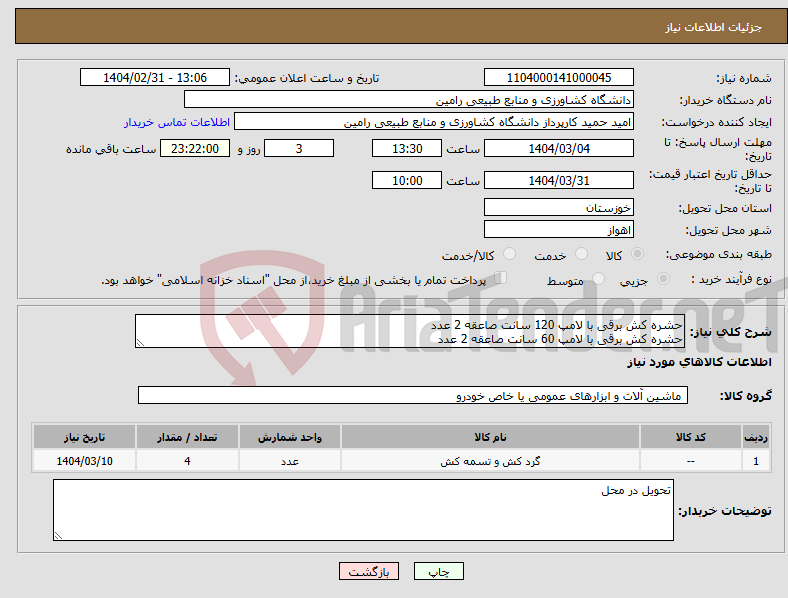The height and width of the screenshot is (598, 788).
Task: Select the متوسط purchase type radio
Action: click(x=599, y=278)
